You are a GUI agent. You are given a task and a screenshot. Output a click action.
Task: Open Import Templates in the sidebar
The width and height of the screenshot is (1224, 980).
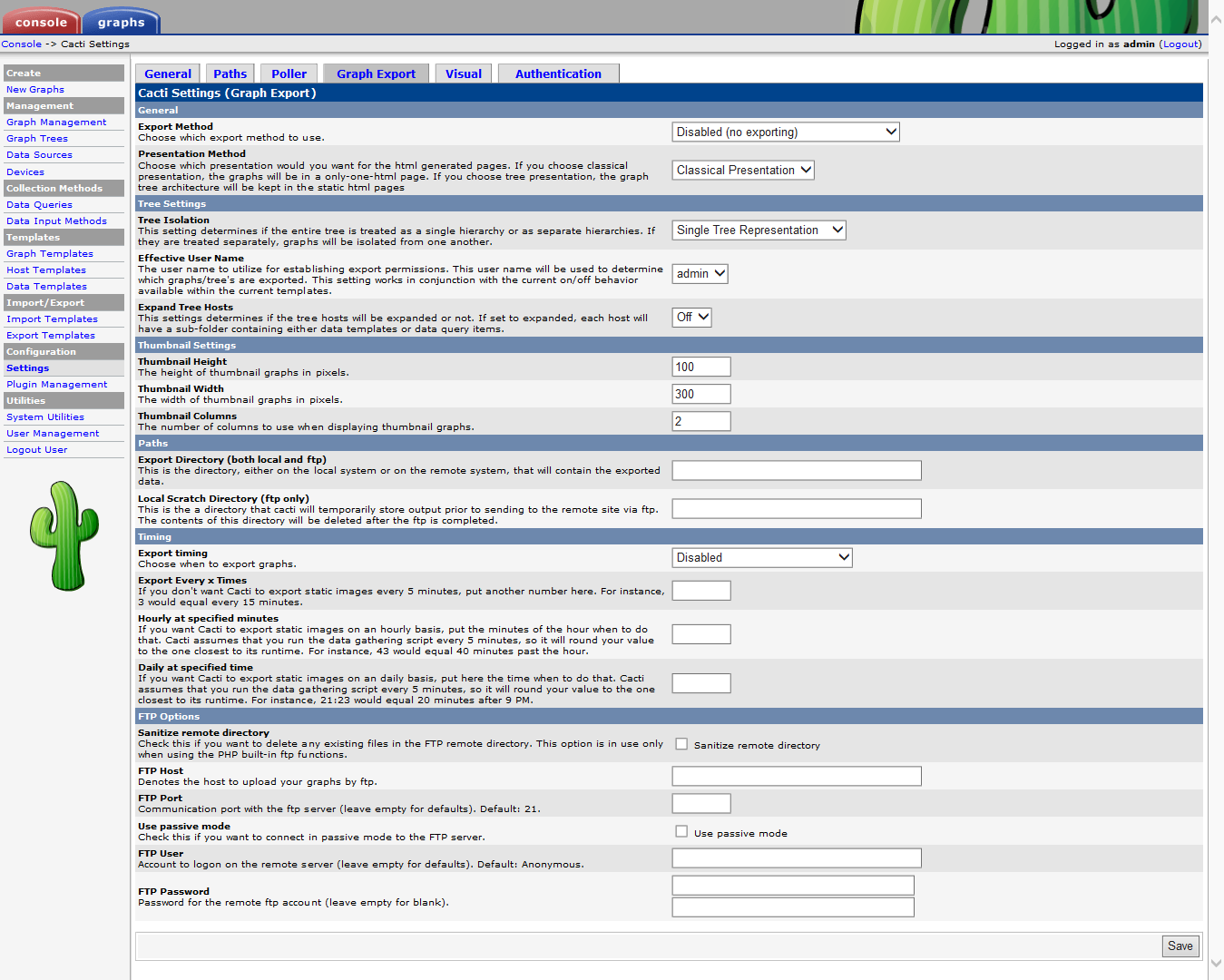click(52, 318)
